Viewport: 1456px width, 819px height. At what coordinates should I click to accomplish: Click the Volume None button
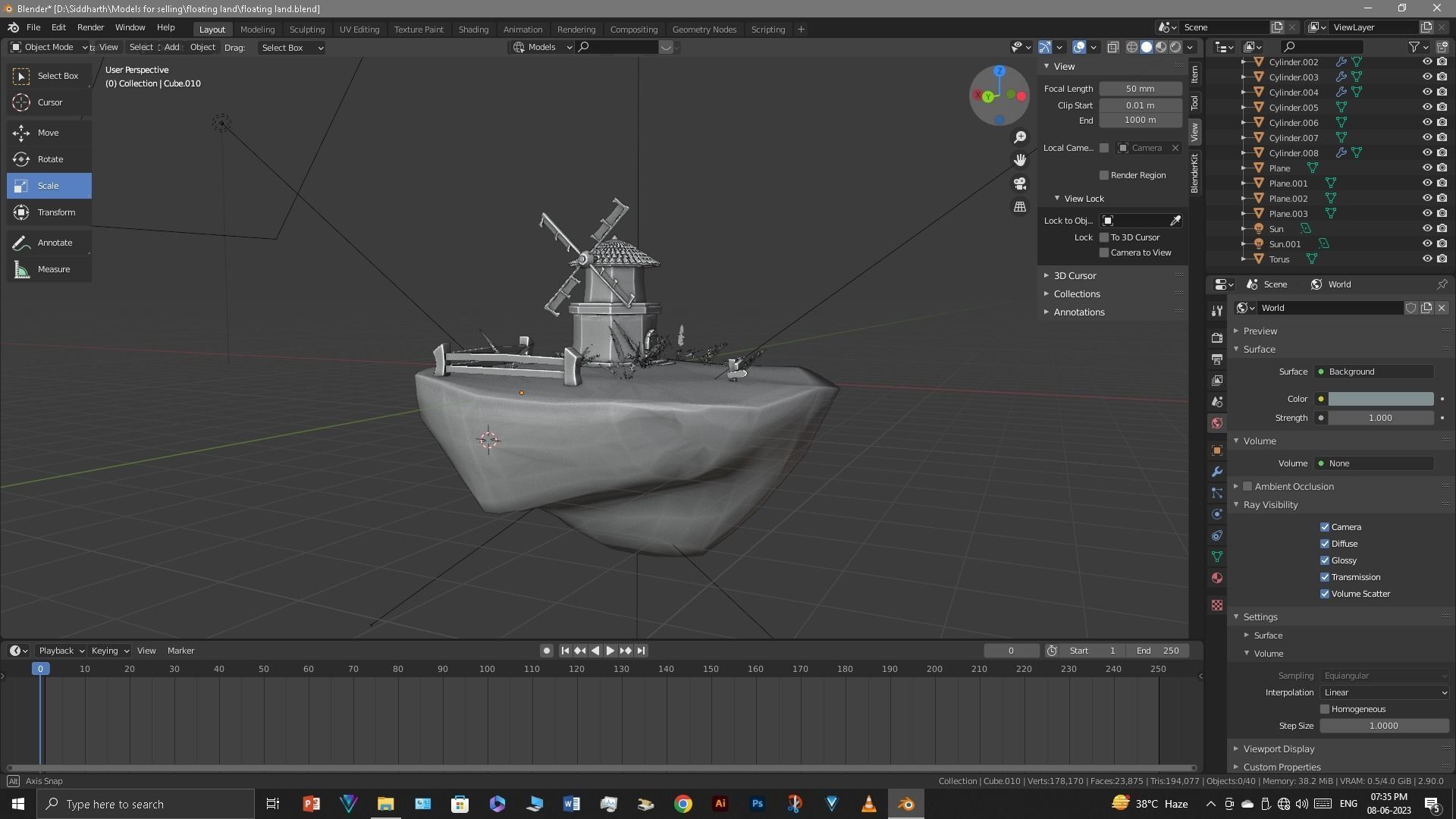pos(1374,463)
